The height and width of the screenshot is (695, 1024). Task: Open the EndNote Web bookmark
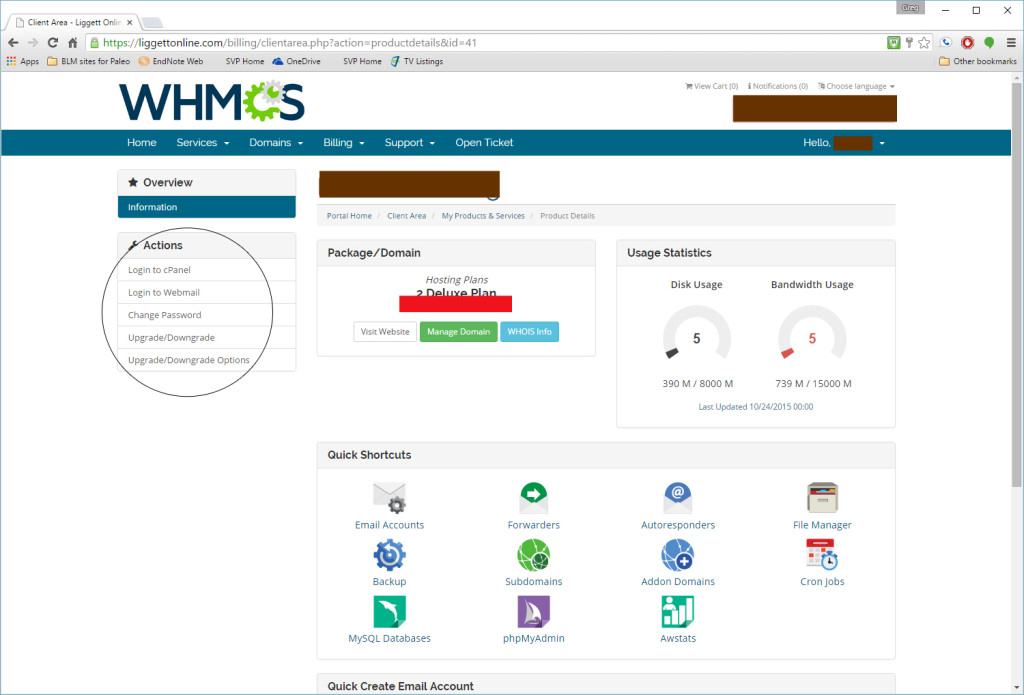(x=171, y=61)
